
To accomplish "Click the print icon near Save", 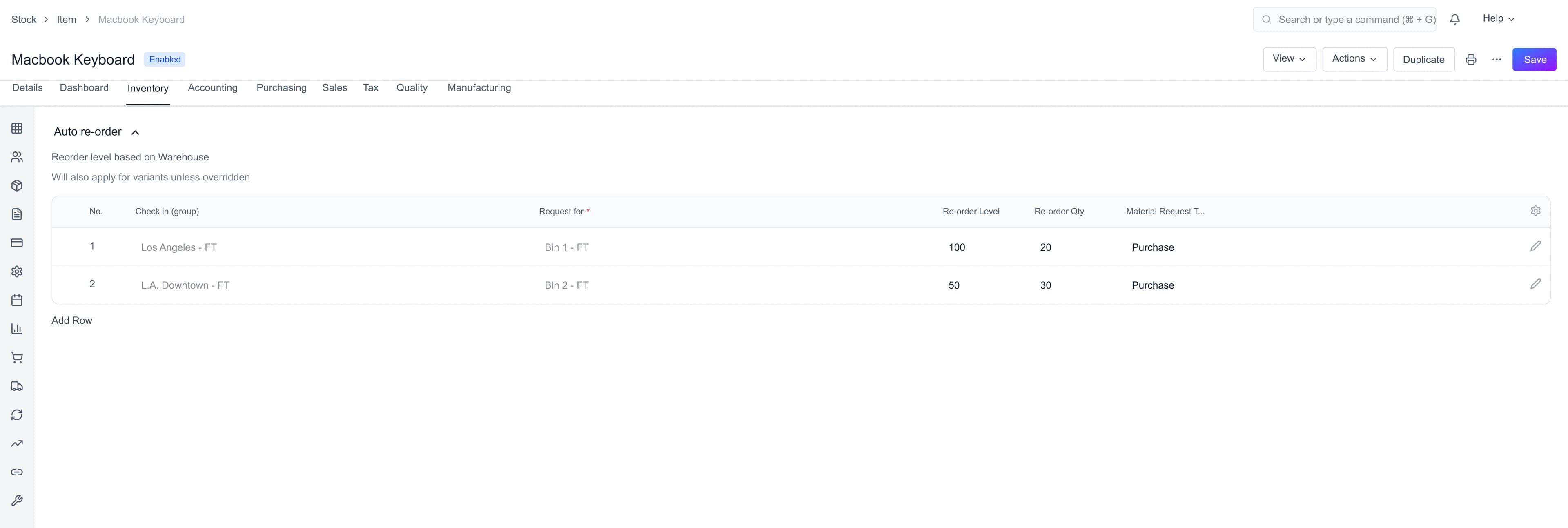I will click(x=1471, y=59).
